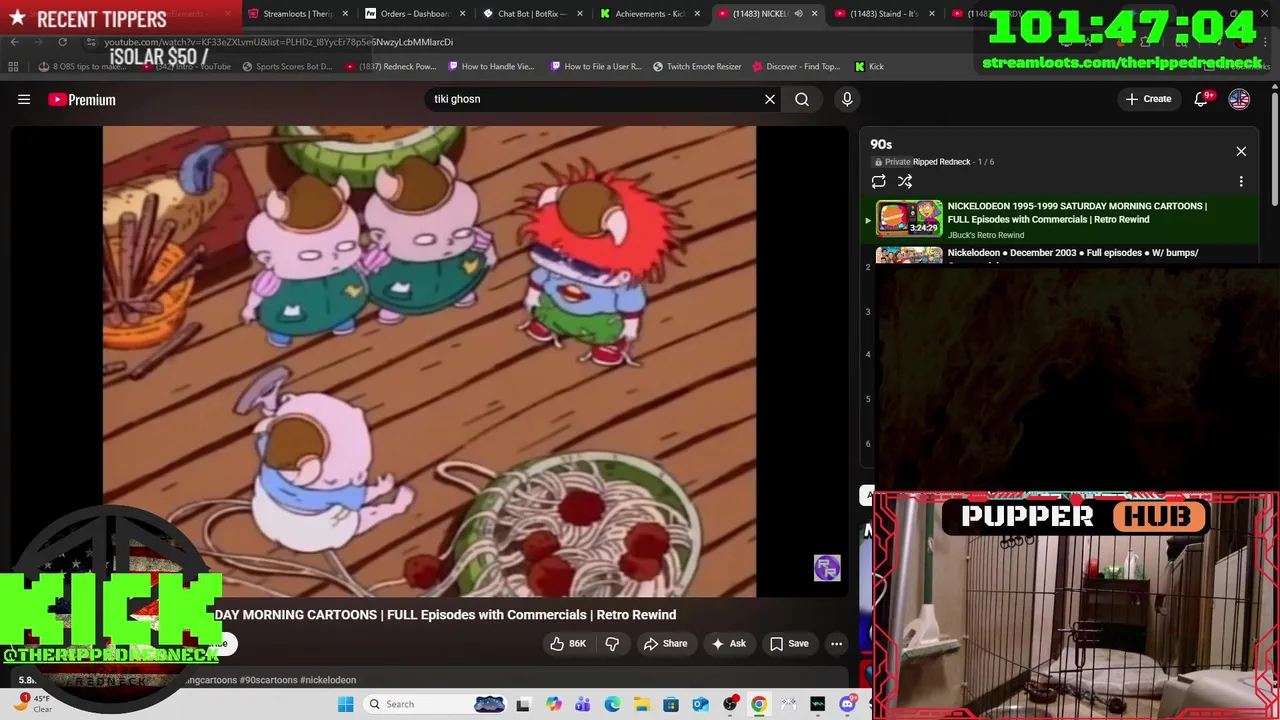
Task: Start voice search with the microphone
Action: tap(847, 99)
